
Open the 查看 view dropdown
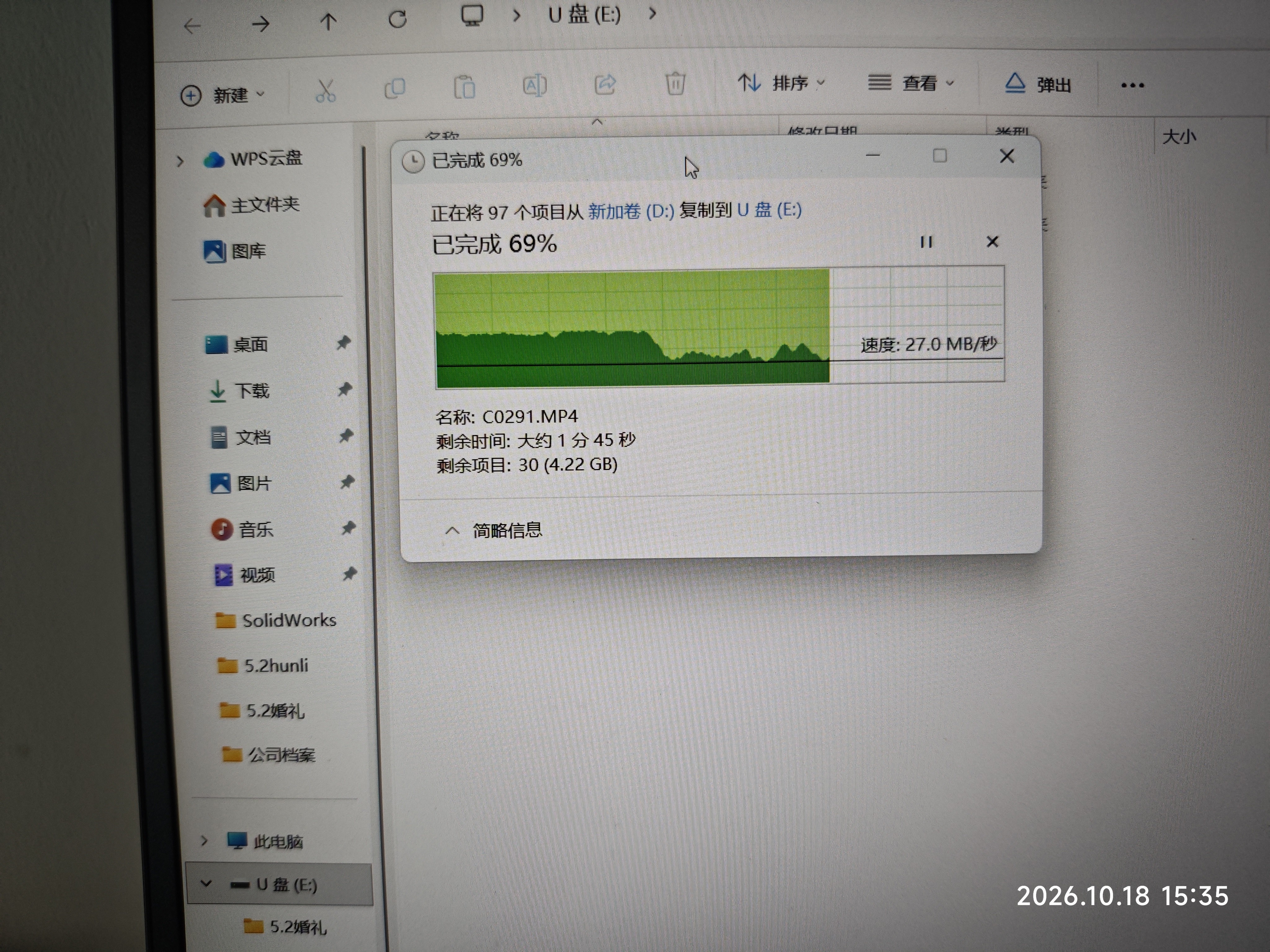[911, 83]
